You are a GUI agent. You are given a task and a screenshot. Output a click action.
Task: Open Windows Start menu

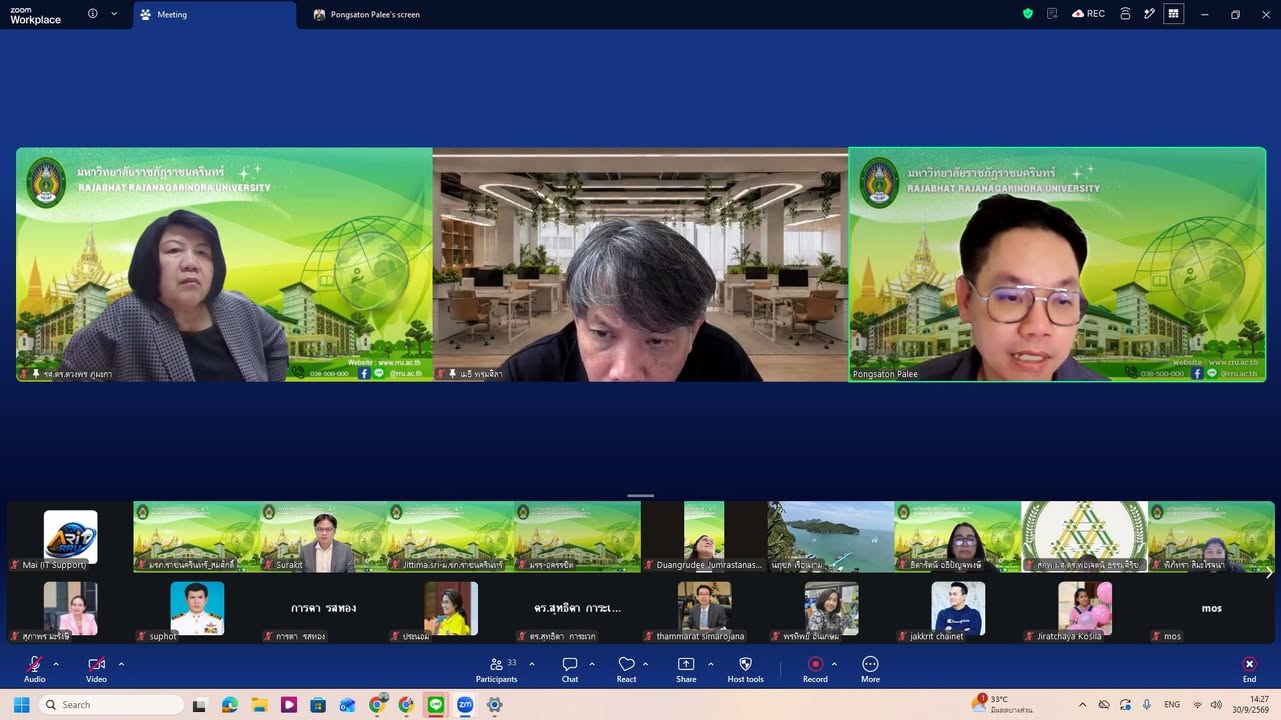coord(20,705)
